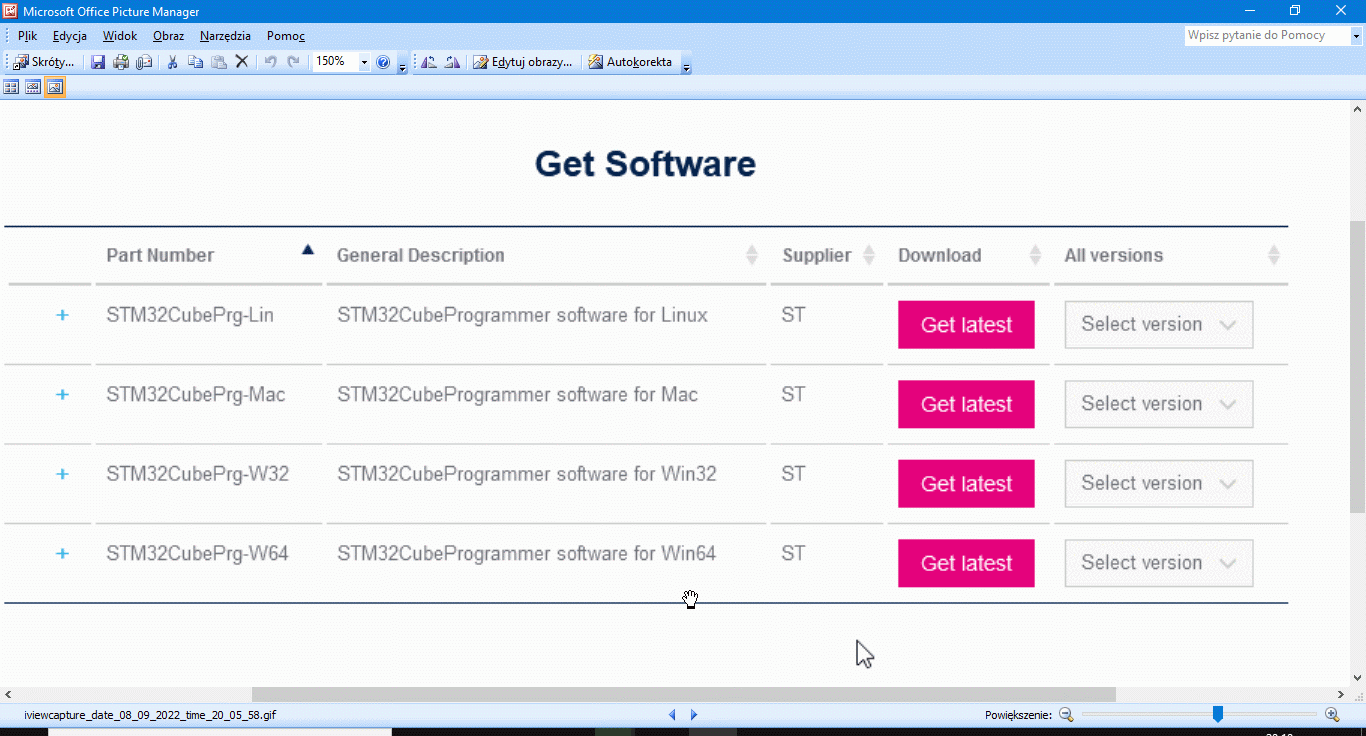Click the Powiększenie zoom slider handle
Screen dimensions: 1366x736
[1217, 714]
